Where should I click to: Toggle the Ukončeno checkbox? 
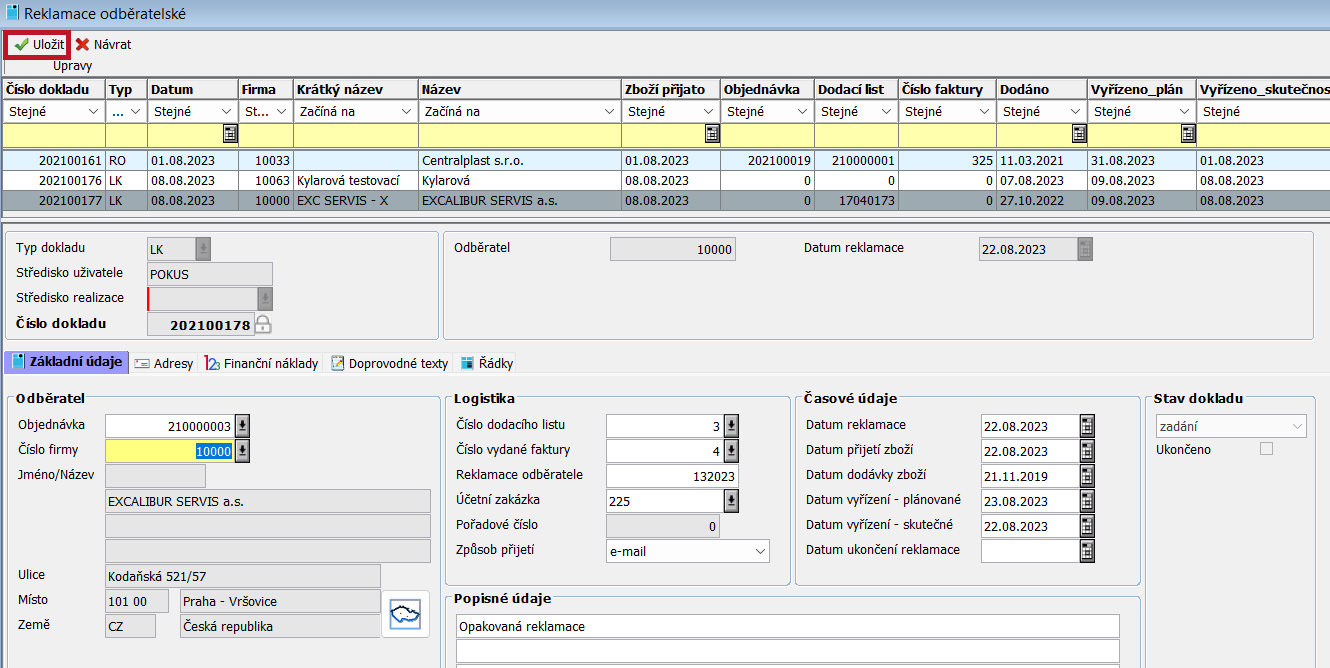1266,449
